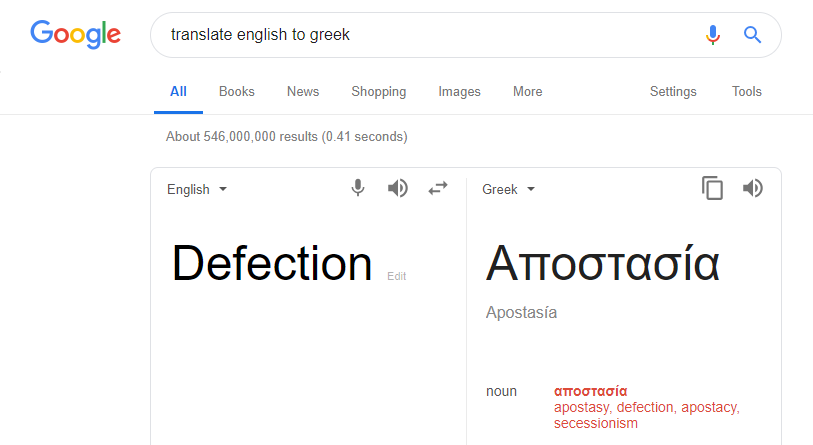Listen to the Greek translation audio
Image resolution: width=813 pixels, height=445 pixels.
click(x=753, y=188)
